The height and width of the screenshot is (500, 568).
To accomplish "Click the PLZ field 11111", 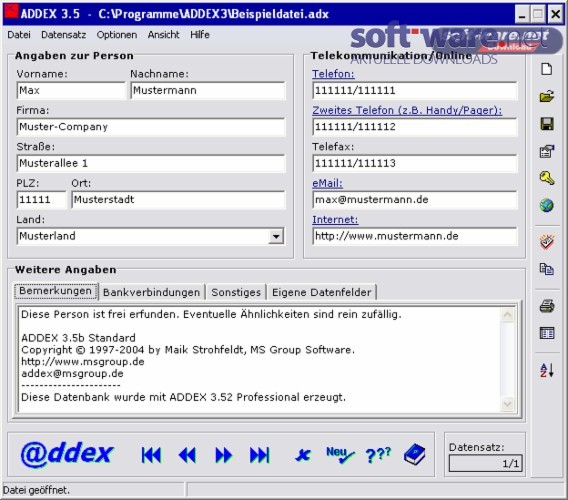I will click(41, 200).
